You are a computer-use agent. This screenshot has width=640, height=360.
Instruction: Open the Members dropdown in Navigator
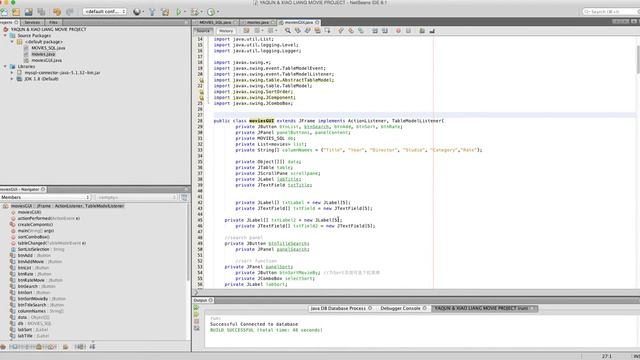[x=45, y=197]
